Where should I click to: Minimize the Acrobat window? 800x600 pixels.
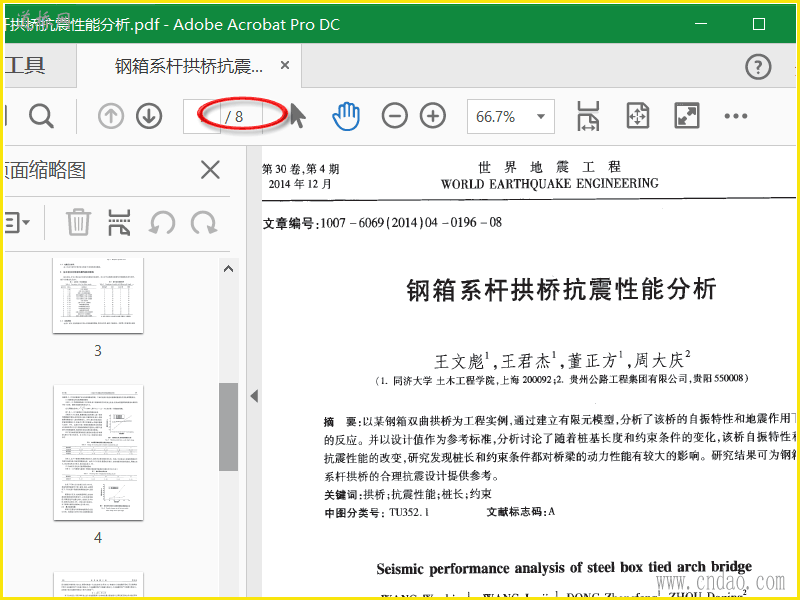tap(701, 24)
